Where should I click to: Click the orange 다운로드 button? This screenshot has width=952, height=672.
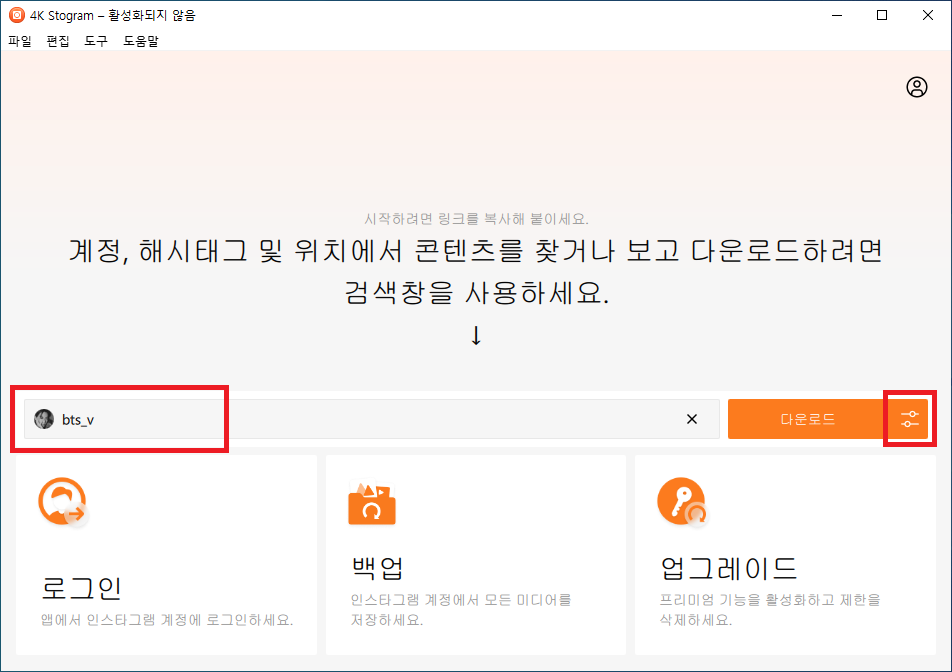click(807, 419)
